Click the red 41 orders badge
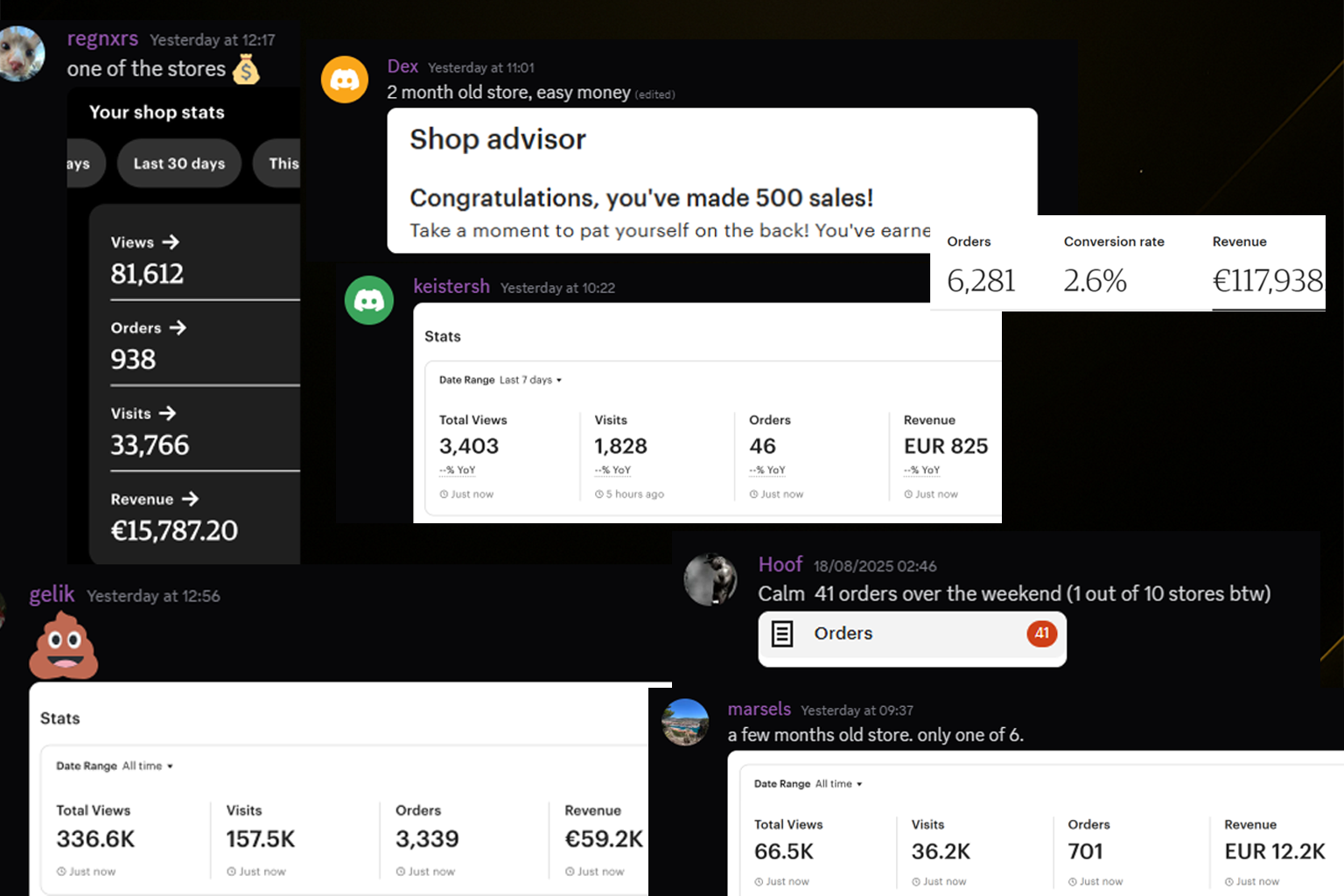The width and height of the screenshot is (1344, 896). click(1041, 633)
